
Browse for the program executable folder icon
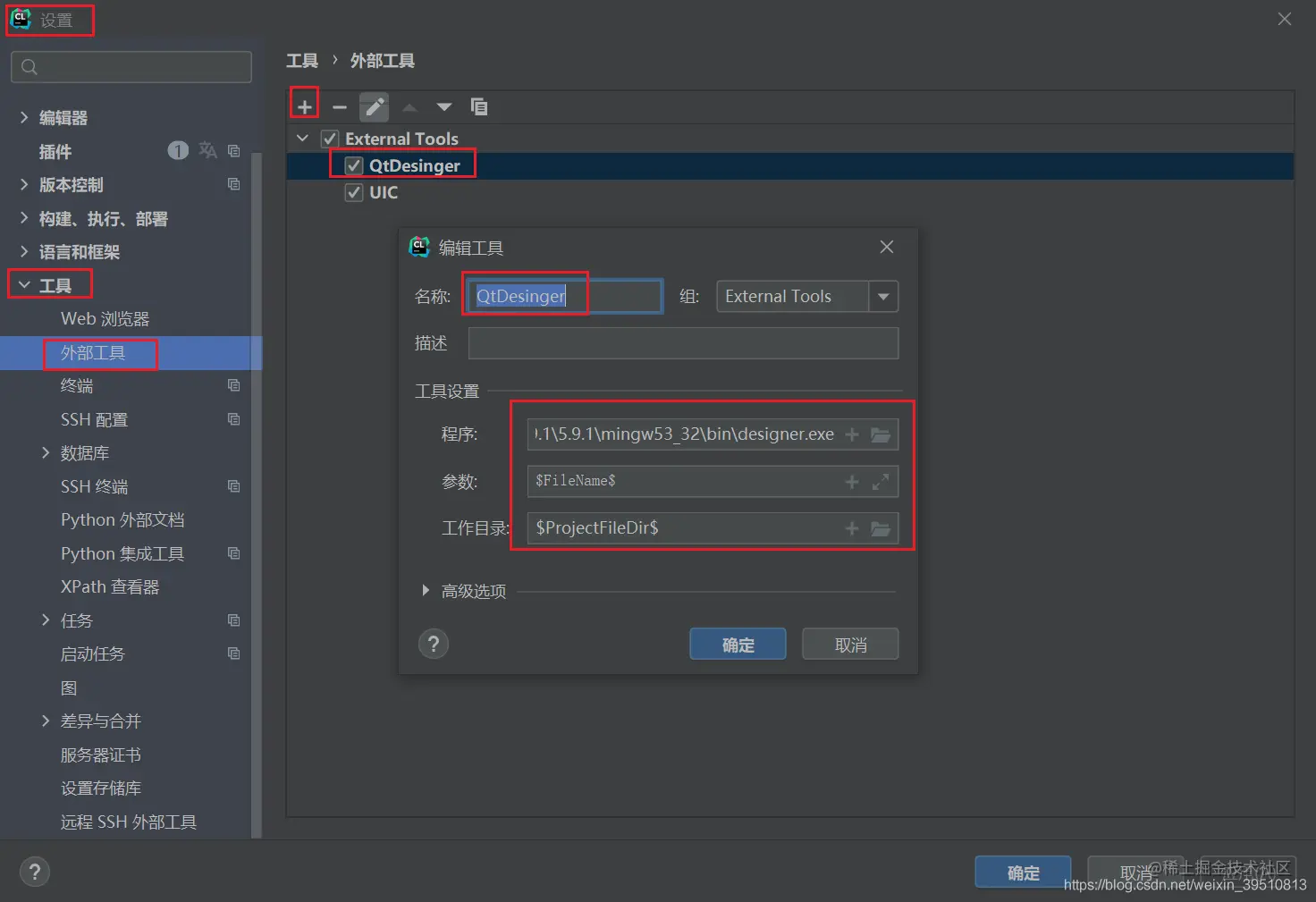[x=881, y=434]
